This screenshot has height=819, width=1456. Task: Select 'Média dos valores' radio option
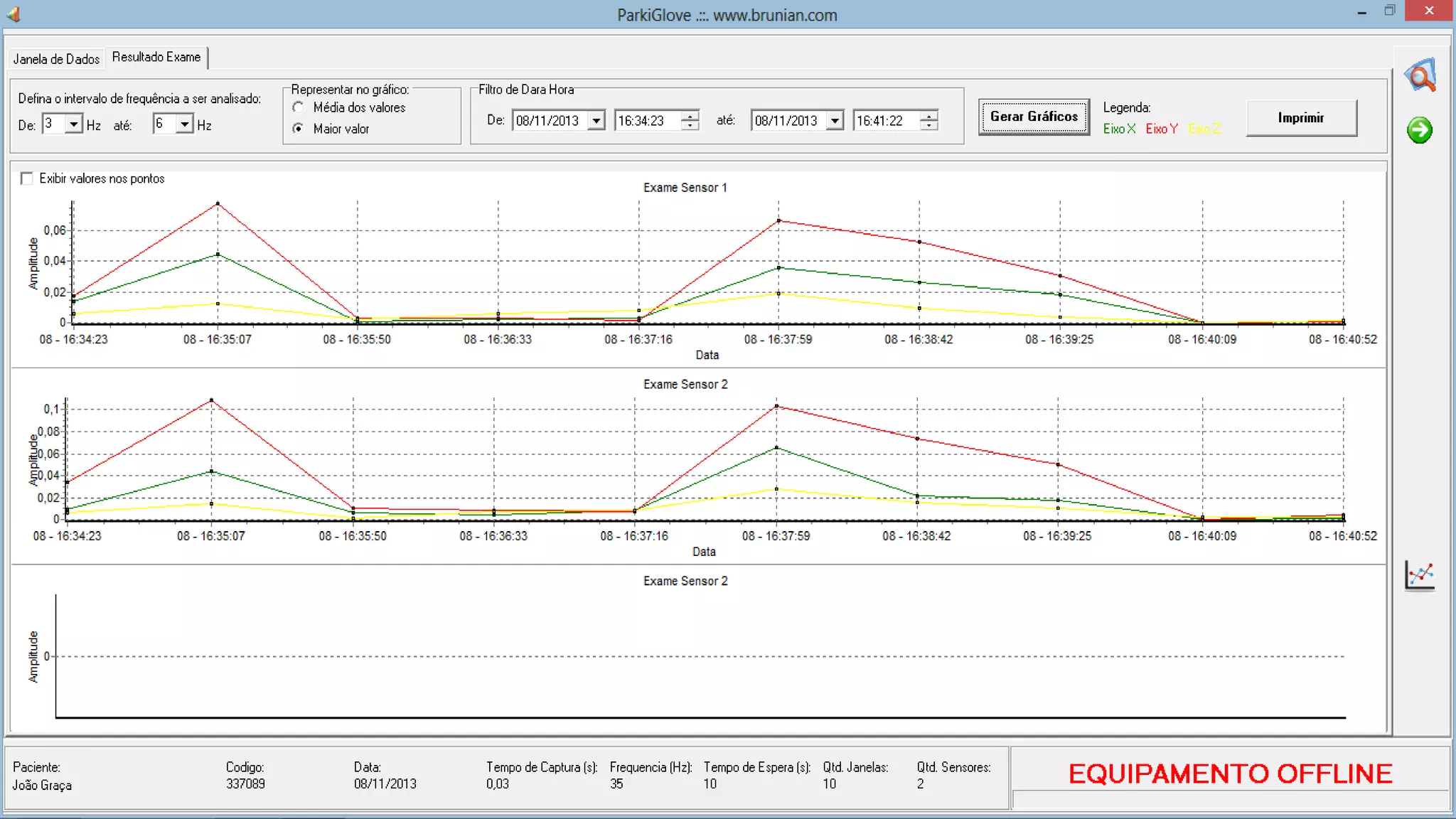point(299,107)
